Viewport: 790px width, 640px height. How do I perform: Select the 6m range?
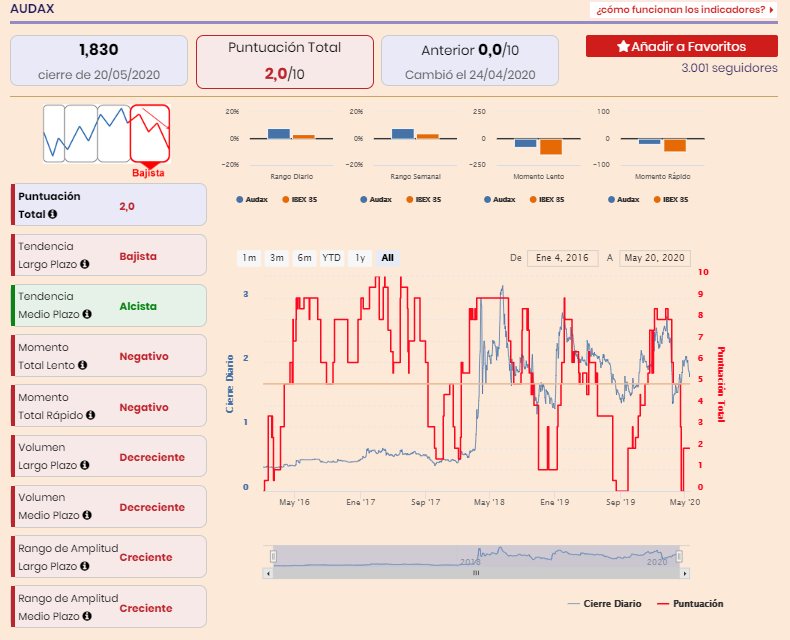click(304, 258)
